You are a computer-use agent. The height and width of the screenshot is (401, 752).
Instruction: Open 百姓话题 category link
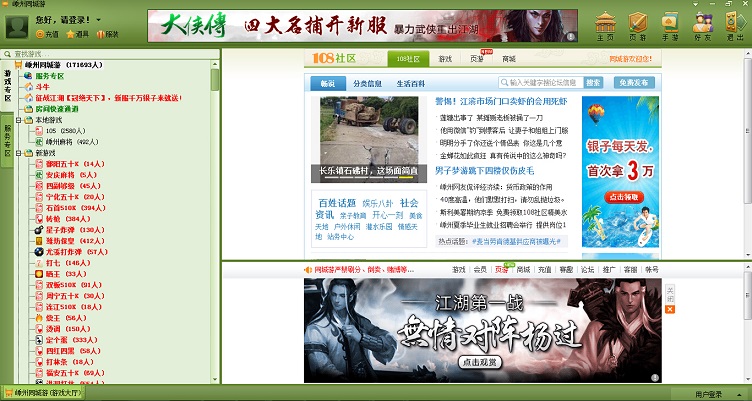click(x=337, y=203)
